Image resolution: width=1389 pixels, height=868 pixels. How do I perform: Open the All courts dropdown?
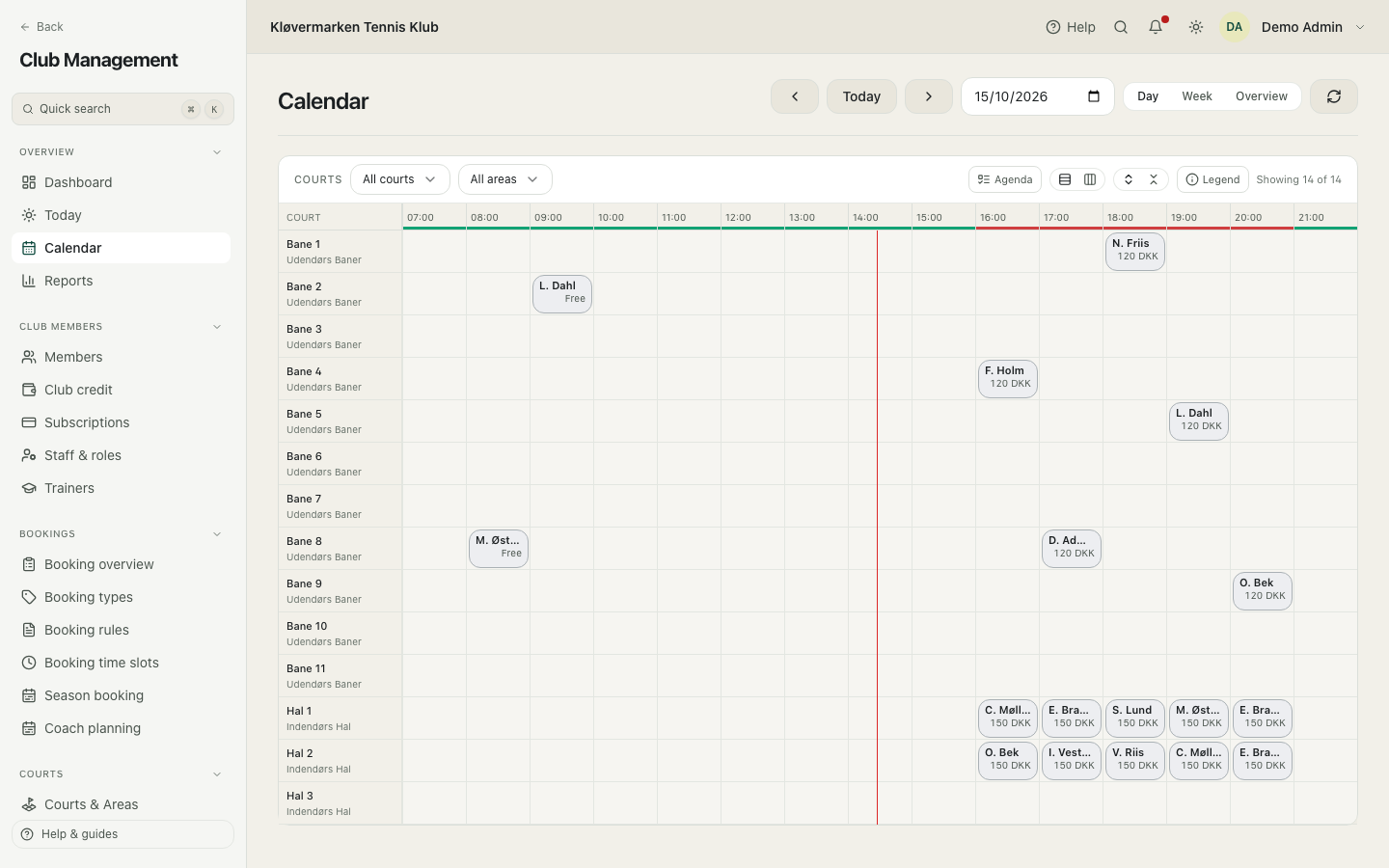(x=399, y=179)
